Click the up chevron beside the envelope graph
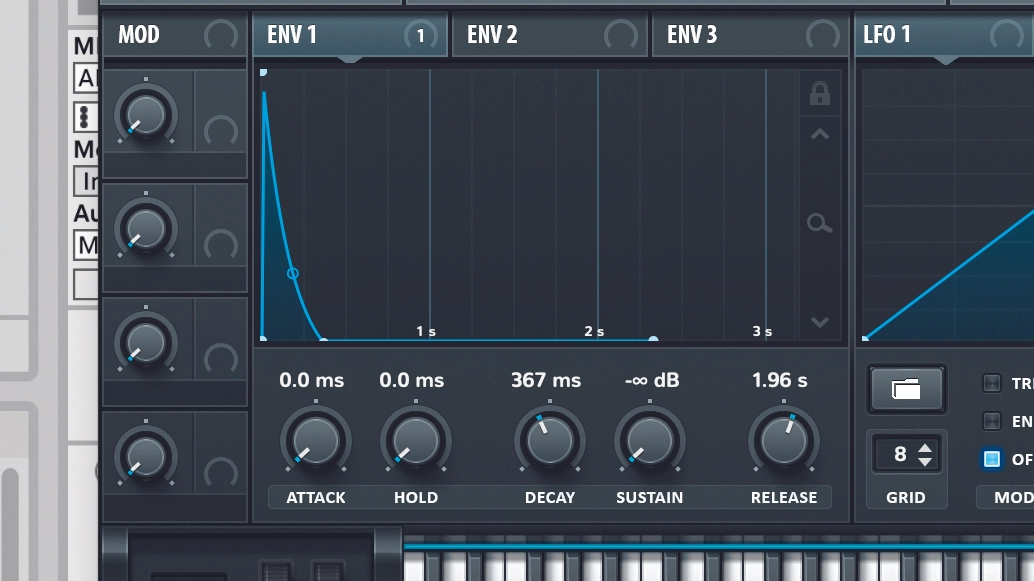Screen dimensions: 1034x581 coord(820,135)
